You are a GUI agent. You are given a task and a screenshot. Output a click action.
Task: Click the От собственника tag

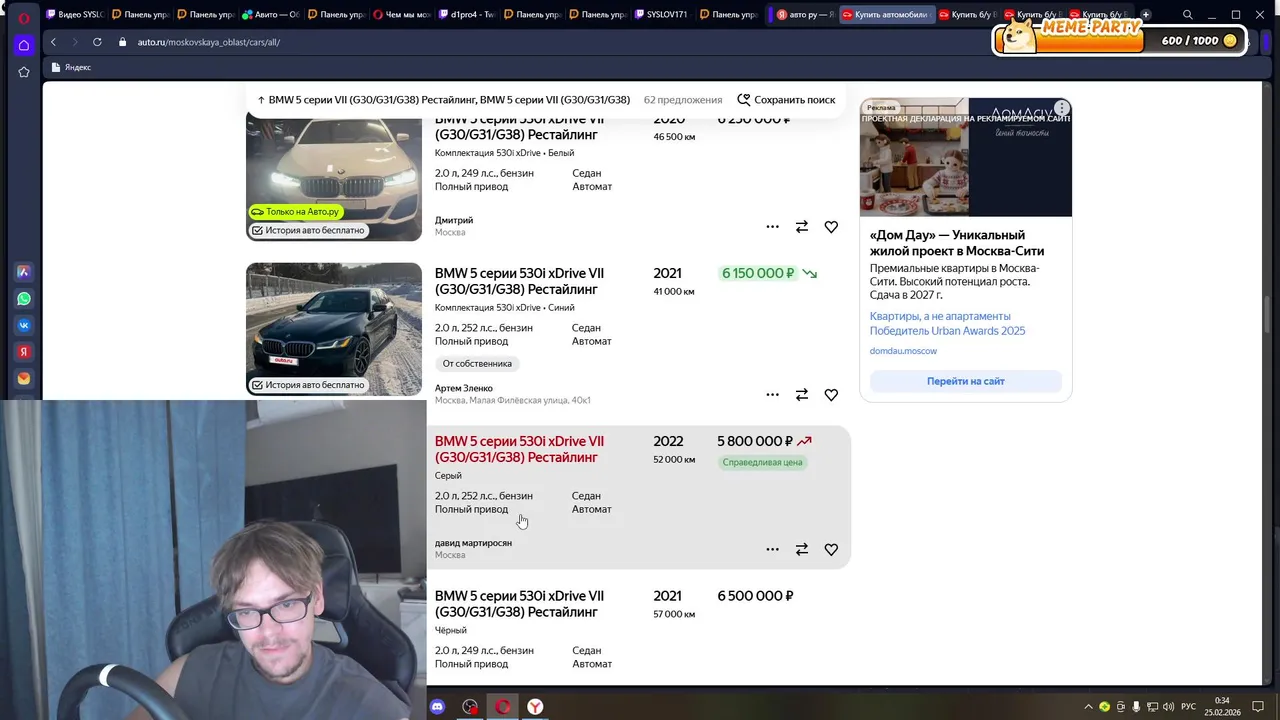point(477,364)
